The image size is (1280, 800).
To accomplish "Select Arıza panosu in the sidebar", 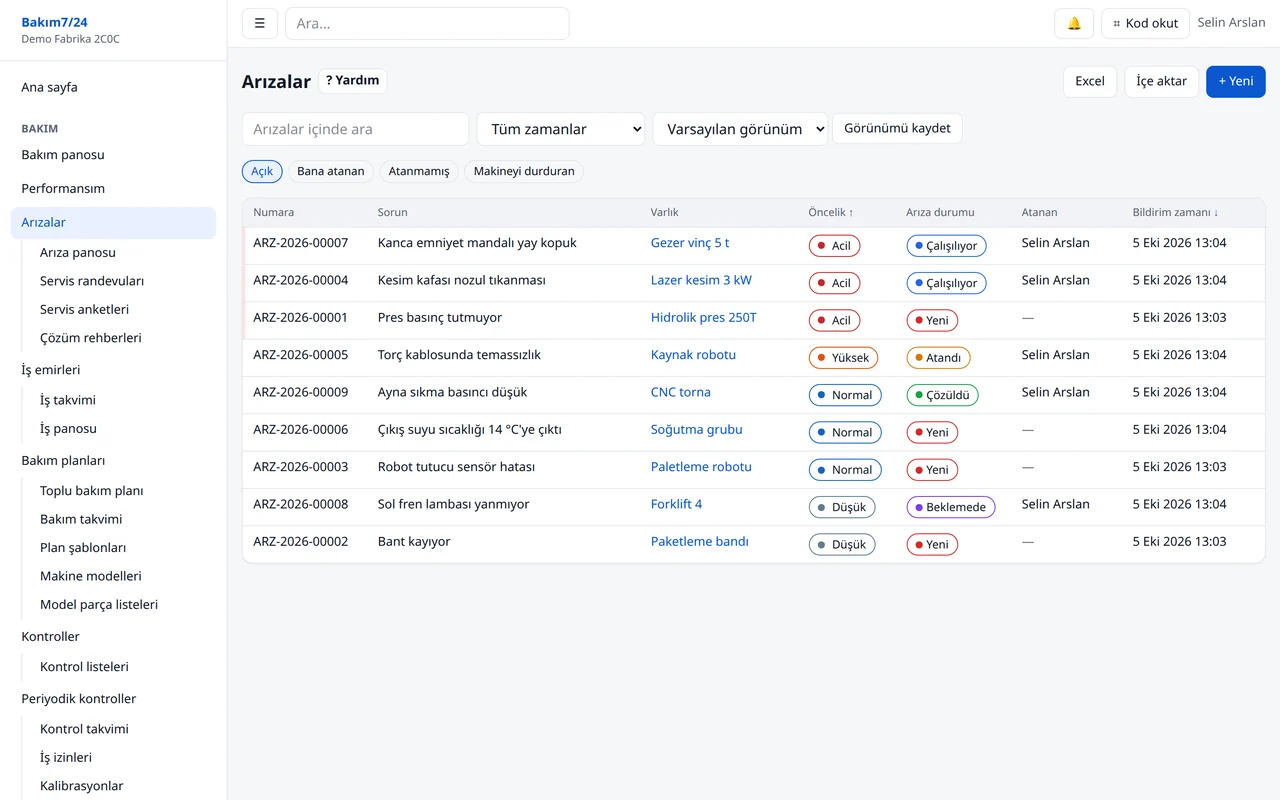I will pos(78,253).
